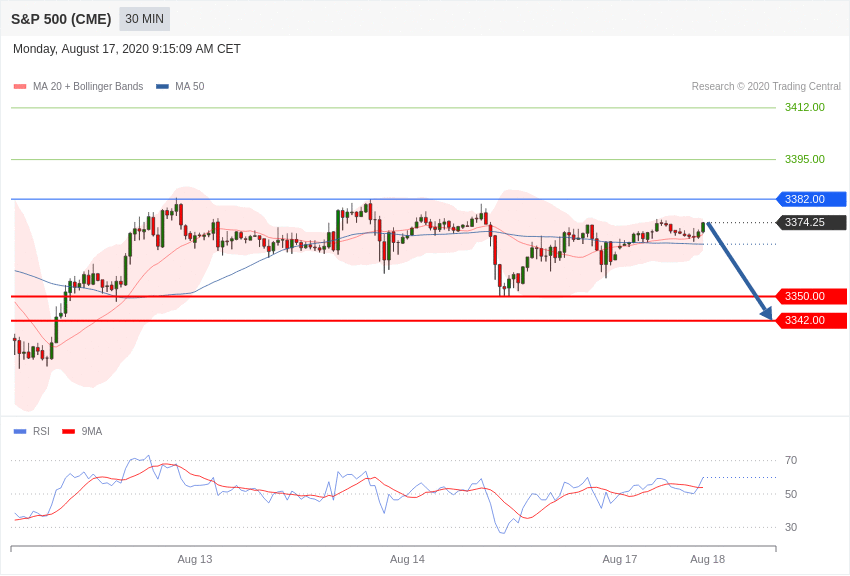Click the Aug 18 date axis label

tap(707, 559)
